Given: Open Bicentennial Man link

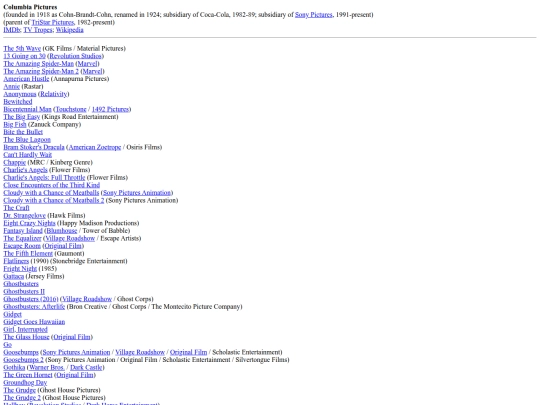Looking at the screenshot, I should point(27,109).
